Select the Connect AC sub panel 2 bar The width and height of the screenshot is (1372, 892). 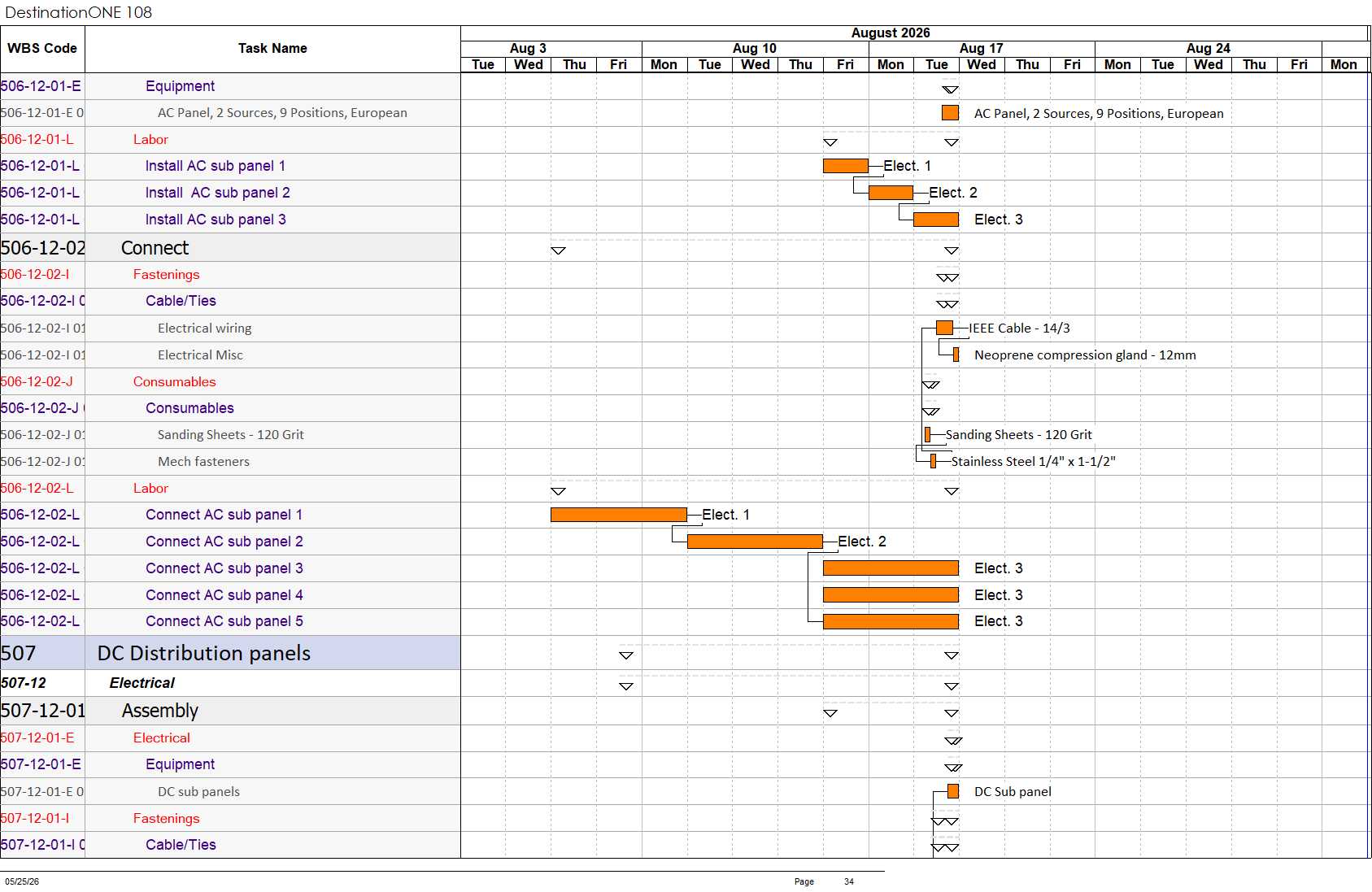click(x=755, y=542)
